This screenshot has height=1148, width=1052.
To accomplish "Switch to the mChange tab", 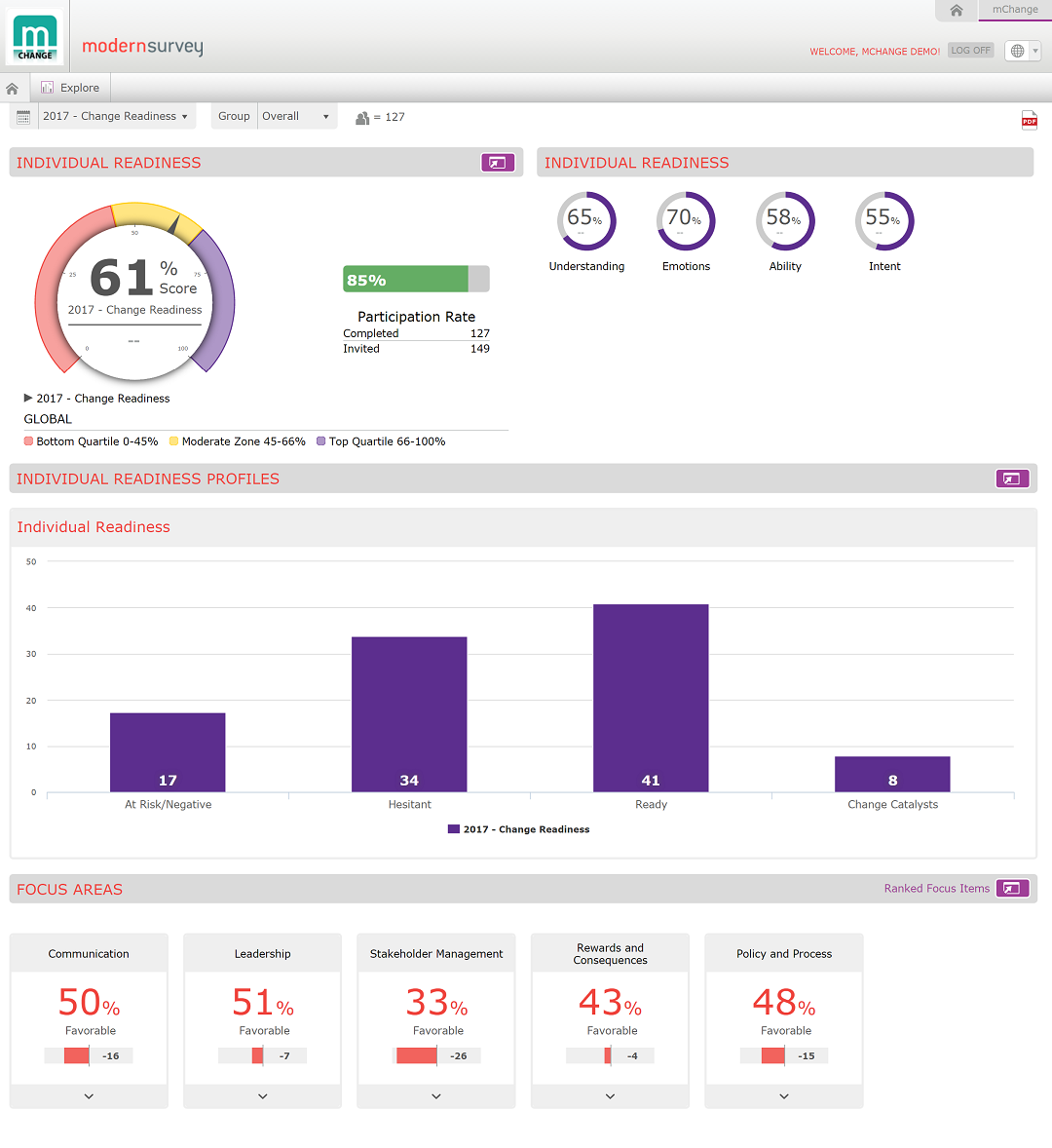I will point(1014,10).
